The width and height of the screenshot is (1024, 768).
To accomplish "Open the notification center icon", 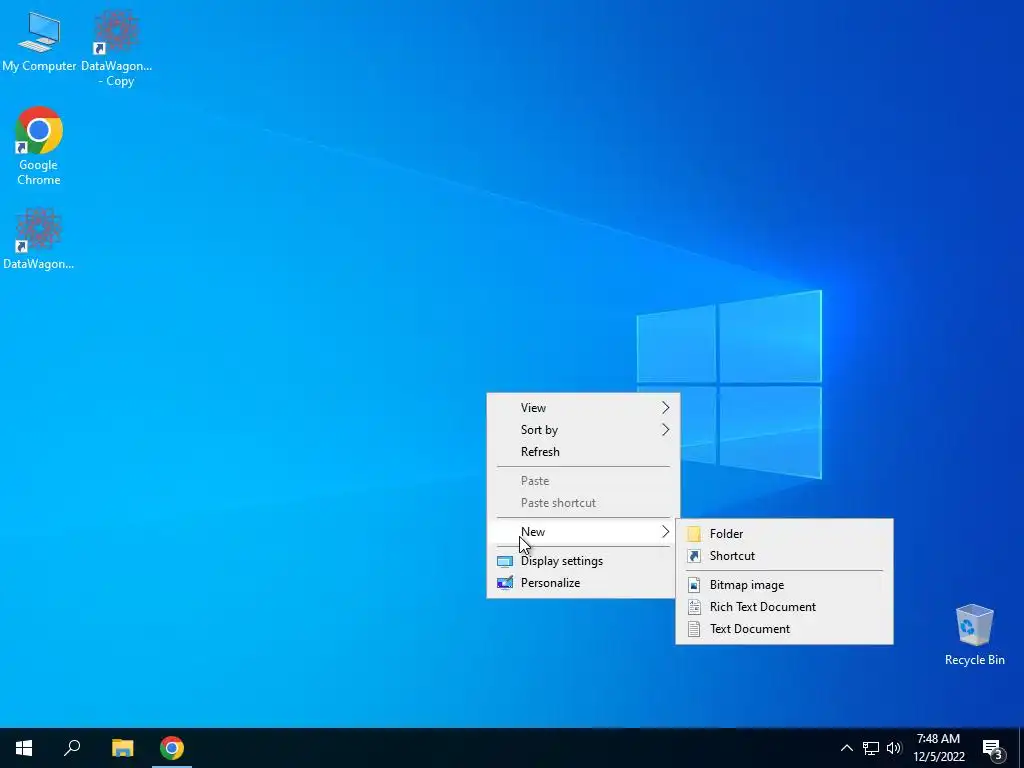I will point(992,748).
